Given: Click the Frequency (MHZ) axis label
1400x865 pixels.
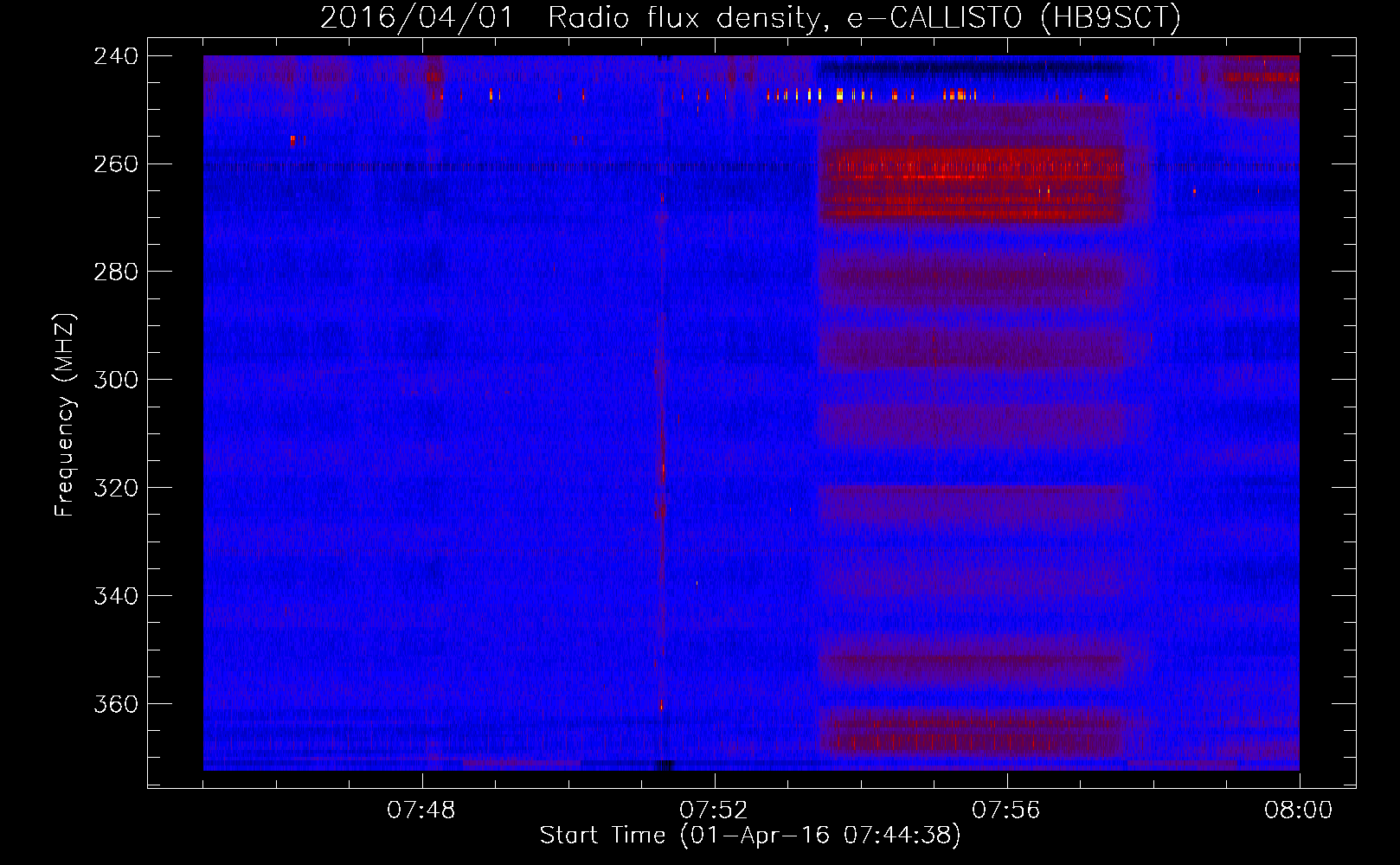Looking at the screenshot, I should coord(65,415).
